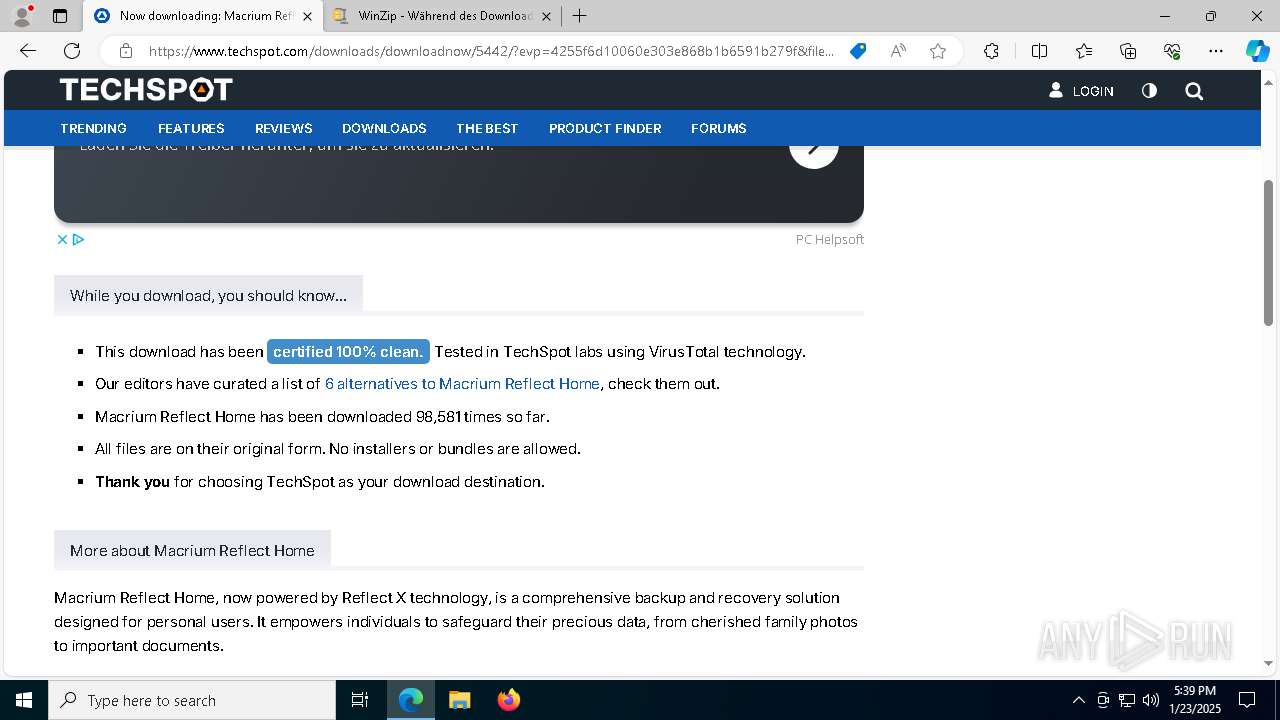Open the Favorites list
Image resolution: width=1280 pixels, height=720 pixels.
pyautogui.click(x=1084, y=51)
